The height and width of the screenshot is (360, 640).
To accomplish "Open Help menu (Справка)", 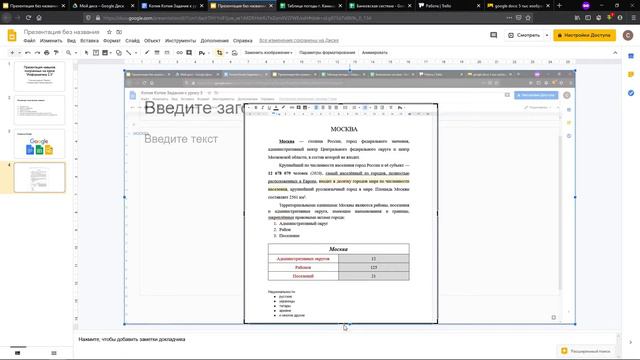I will click(242, 41).
